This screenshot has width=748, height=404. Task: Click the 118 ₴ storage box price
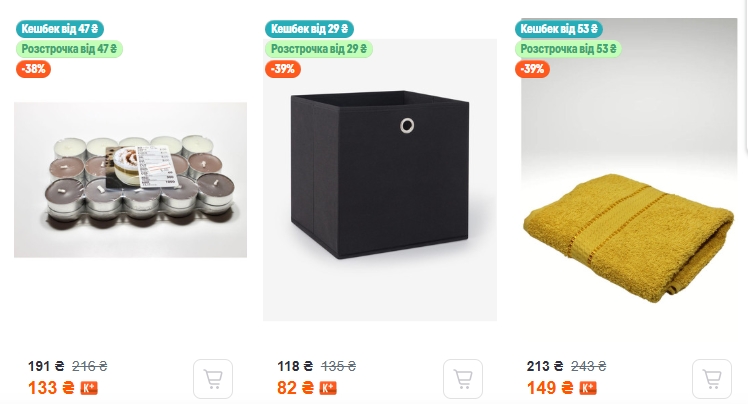pos(295,367)
